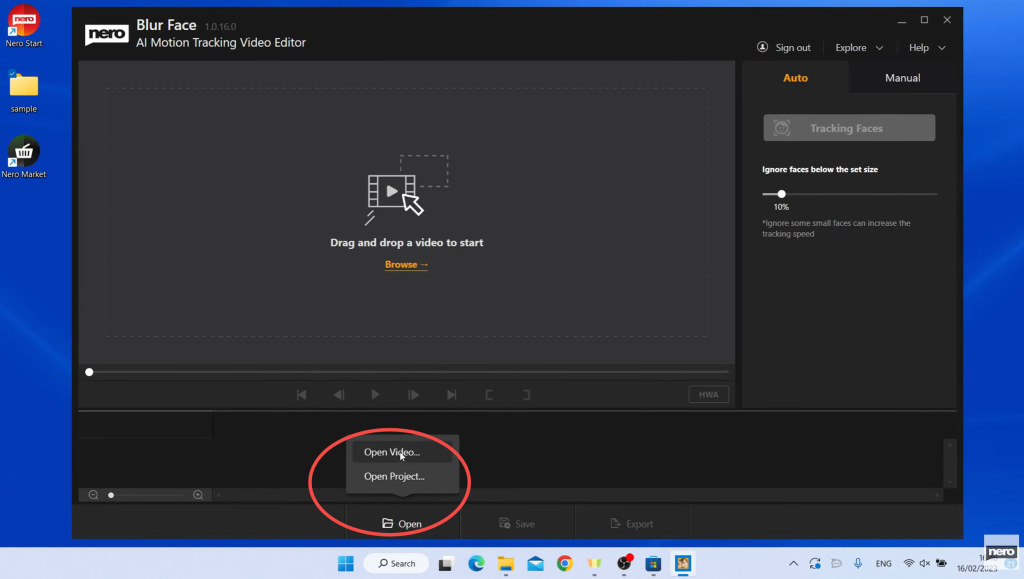Choose Open Video... from the popup menu
The width and height of the screenshot is (1024, 579).
[x=392, y=452]
